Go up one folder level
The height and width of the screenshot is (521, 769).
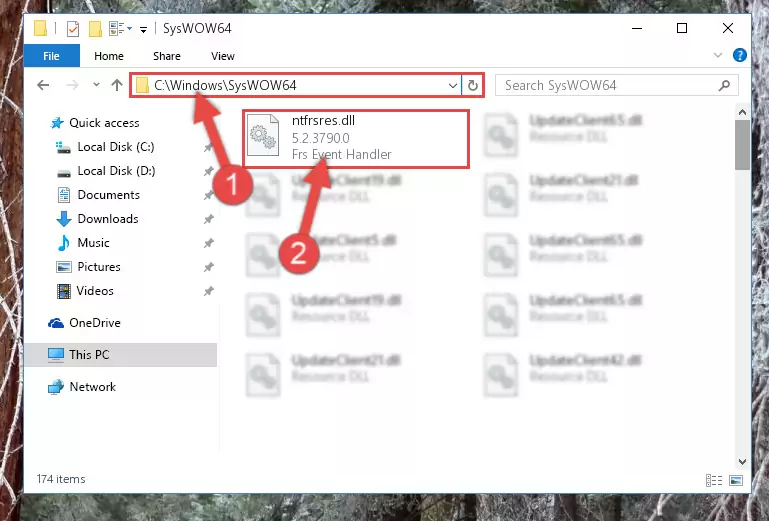coord(117,85)
